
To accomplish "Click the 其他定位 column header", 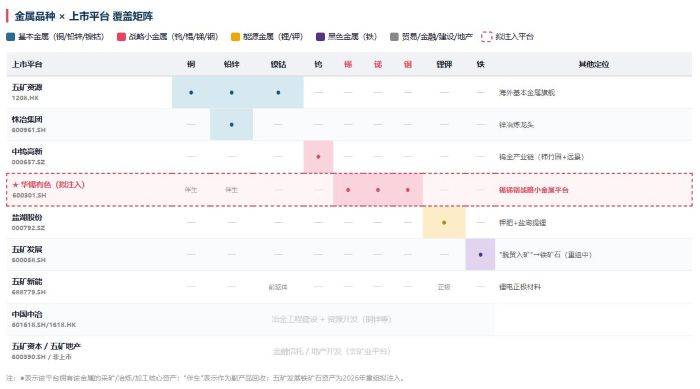I will (x=593, y=64).
